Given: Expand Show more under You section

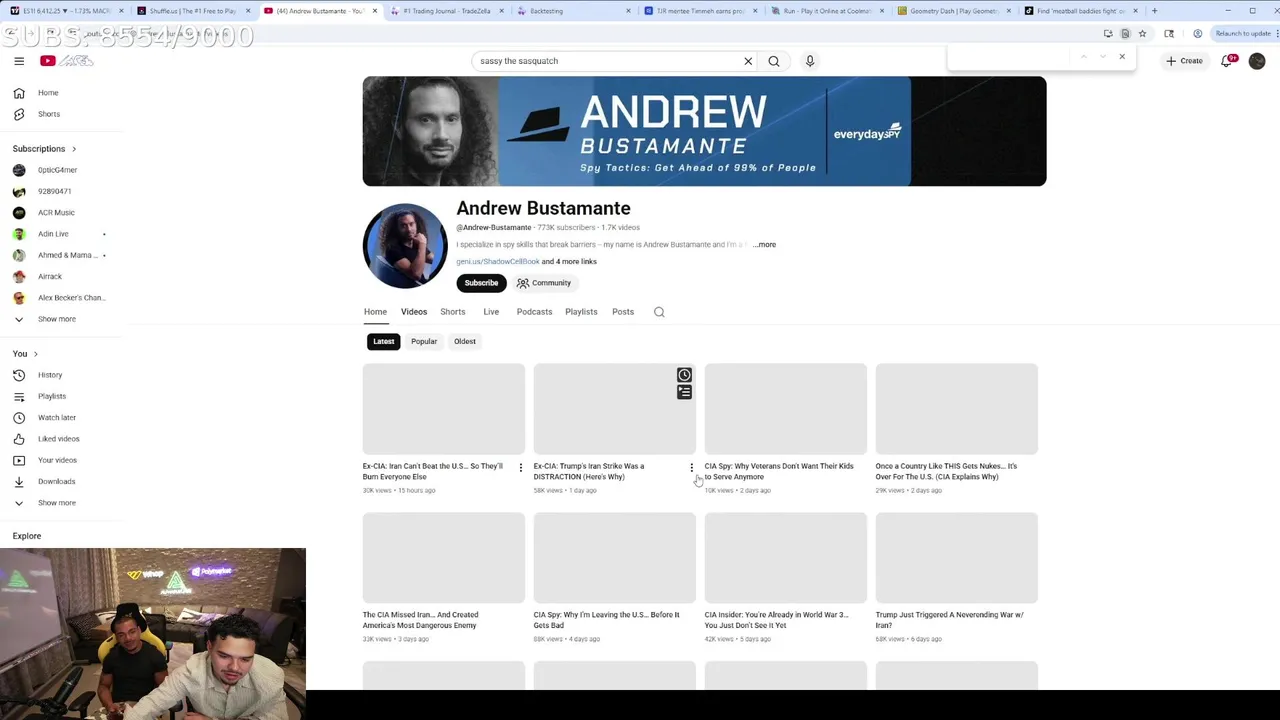Looking at the screenshot, I should pos(57,503).
